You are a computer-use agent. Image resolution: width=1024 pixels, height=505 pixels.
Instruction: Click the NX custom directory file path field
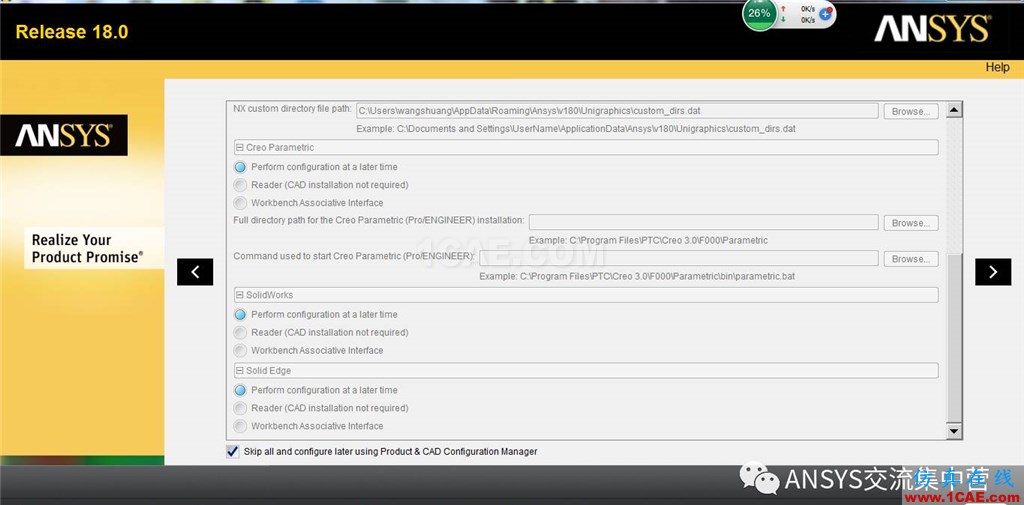[x=616, y=111]
